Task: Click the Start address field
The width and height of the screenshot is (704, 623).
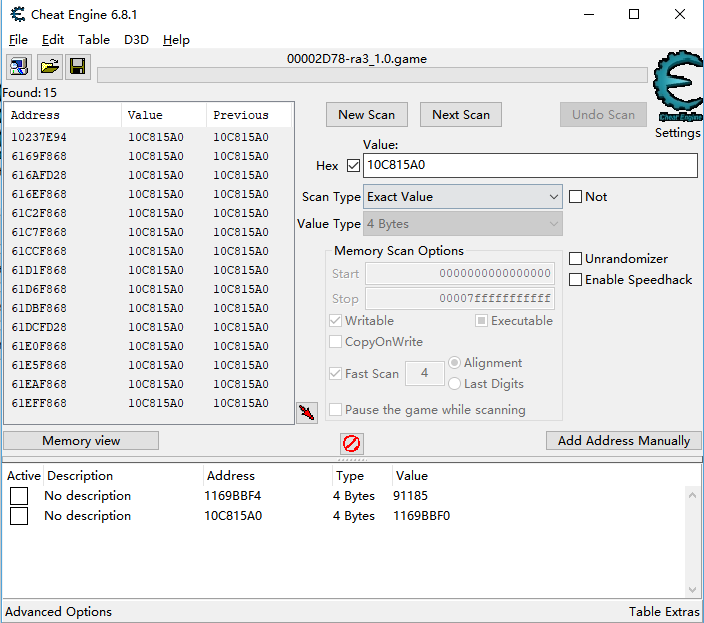Action: 460,273
